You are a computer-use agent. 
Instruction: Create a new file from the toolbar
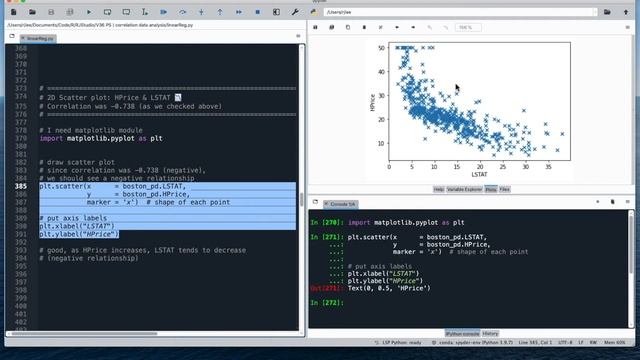click(x=13, y=12)
